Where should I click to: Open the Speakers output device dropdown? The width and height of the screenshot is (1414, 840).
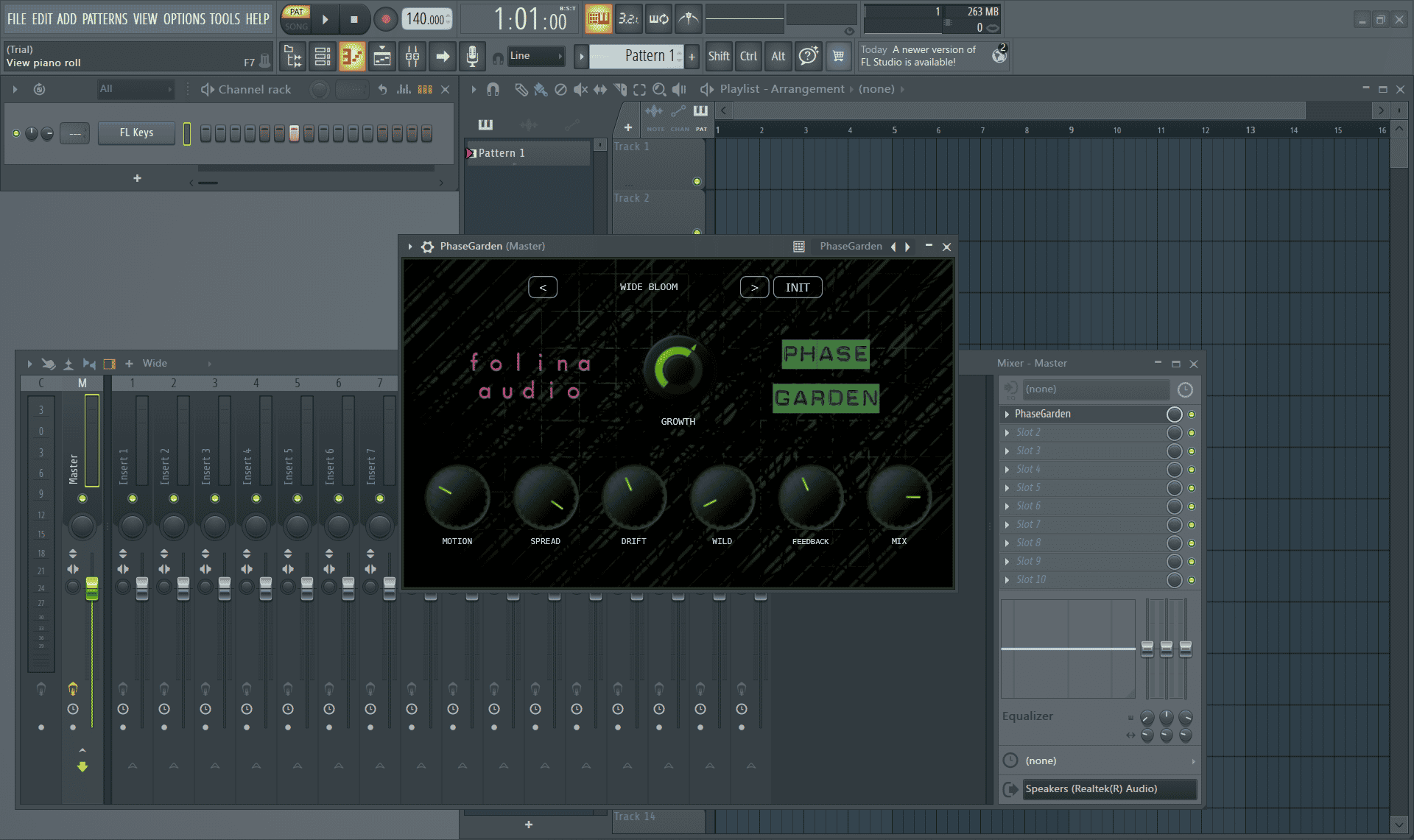click(x=1109, y=789)
